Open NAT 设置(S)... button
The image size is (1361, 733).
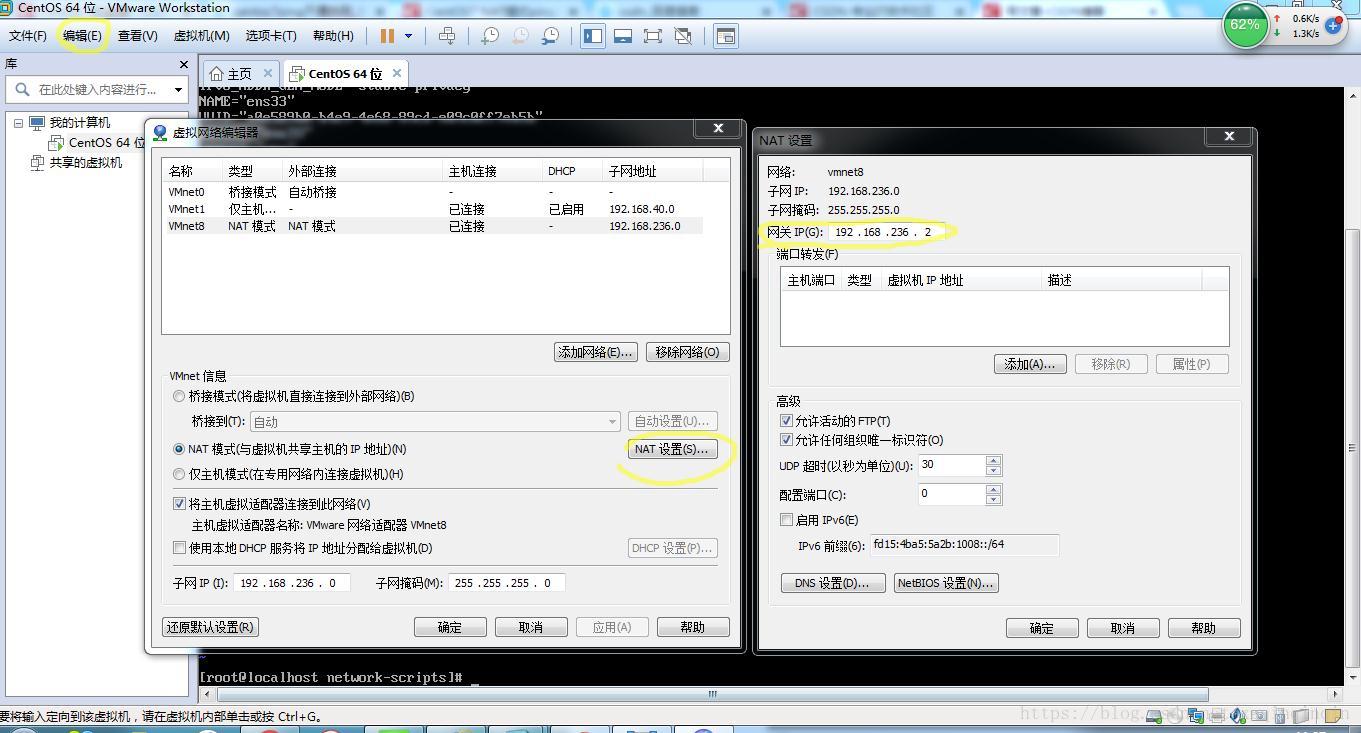(x=671, y=449)
